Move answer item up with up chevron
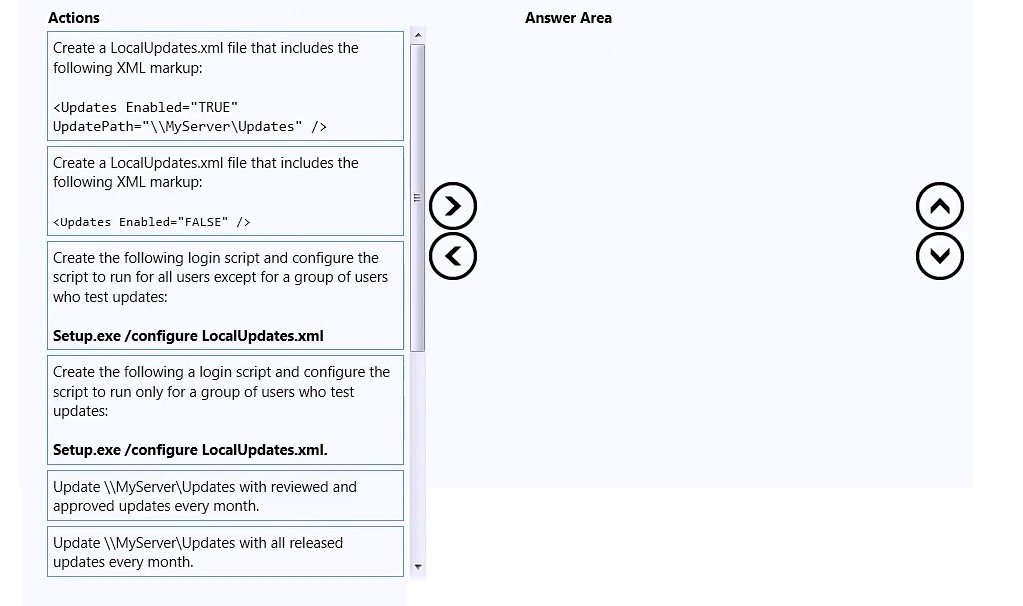1023x606 pixels. 939,206
